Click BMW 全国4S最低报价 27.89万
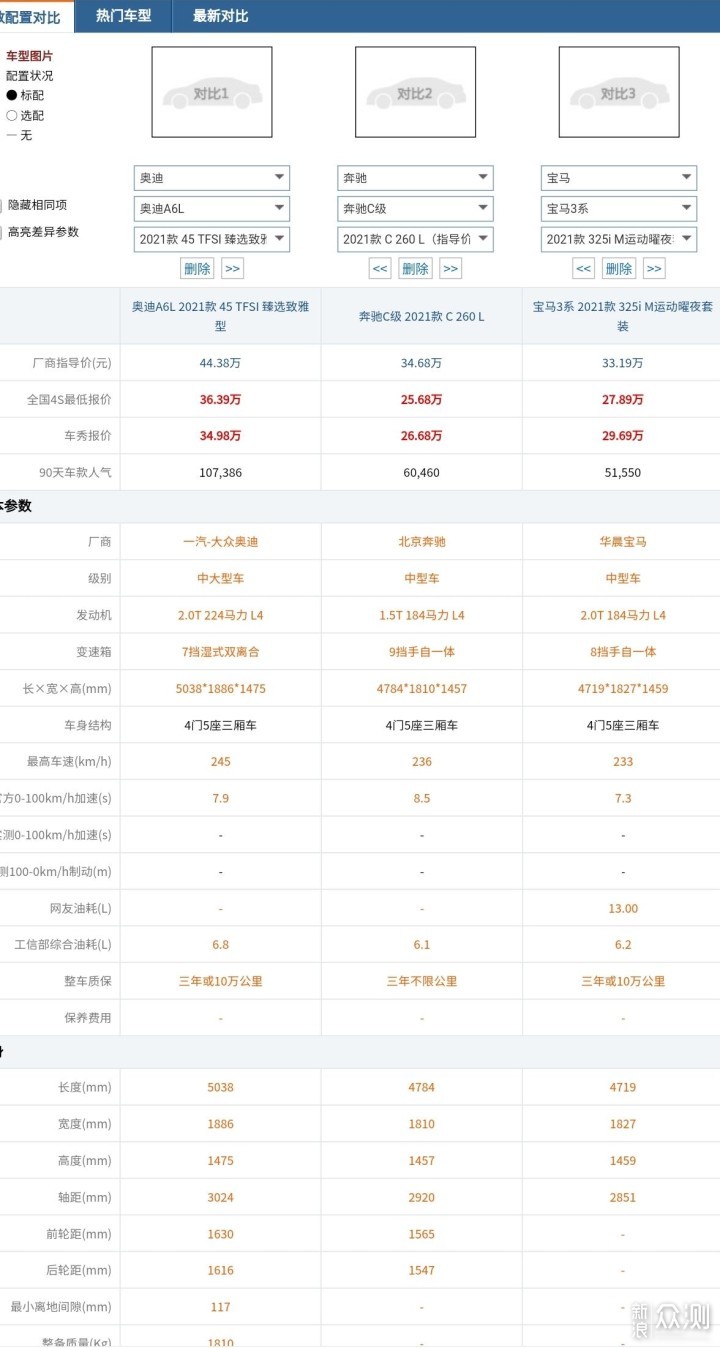The height and width of the screenshot is (1348, 720). pyautogui.click(x=622, y=399)
